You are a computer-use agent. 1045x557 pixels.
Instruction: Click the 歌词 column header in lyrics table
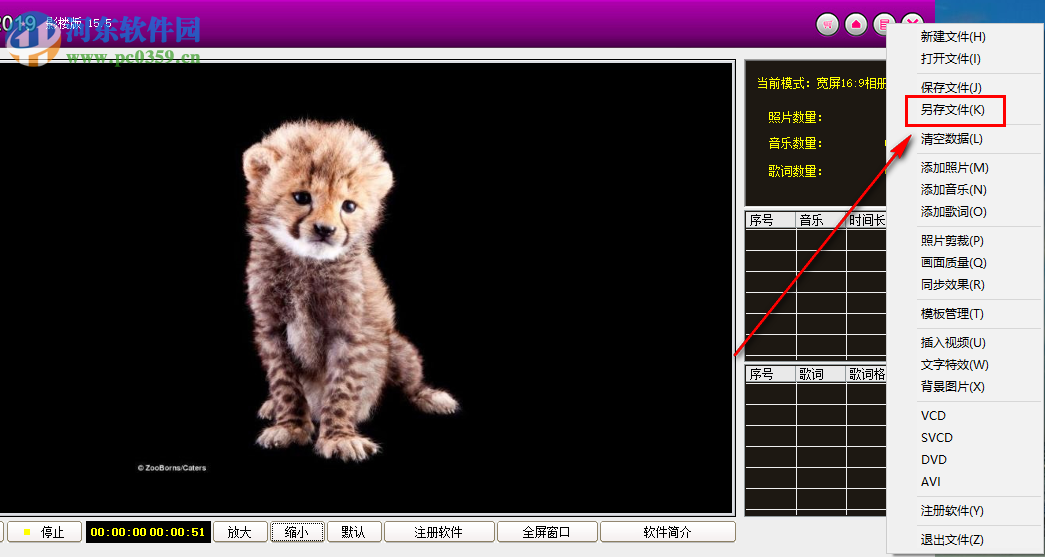[x=821, y=374]
